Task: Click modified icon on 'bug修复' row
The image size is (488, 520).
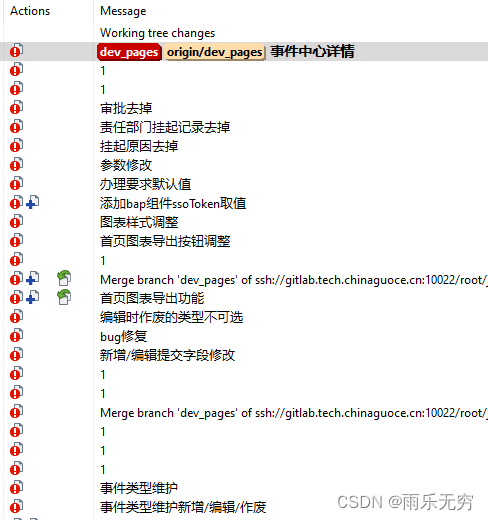Action: point(16,336)
